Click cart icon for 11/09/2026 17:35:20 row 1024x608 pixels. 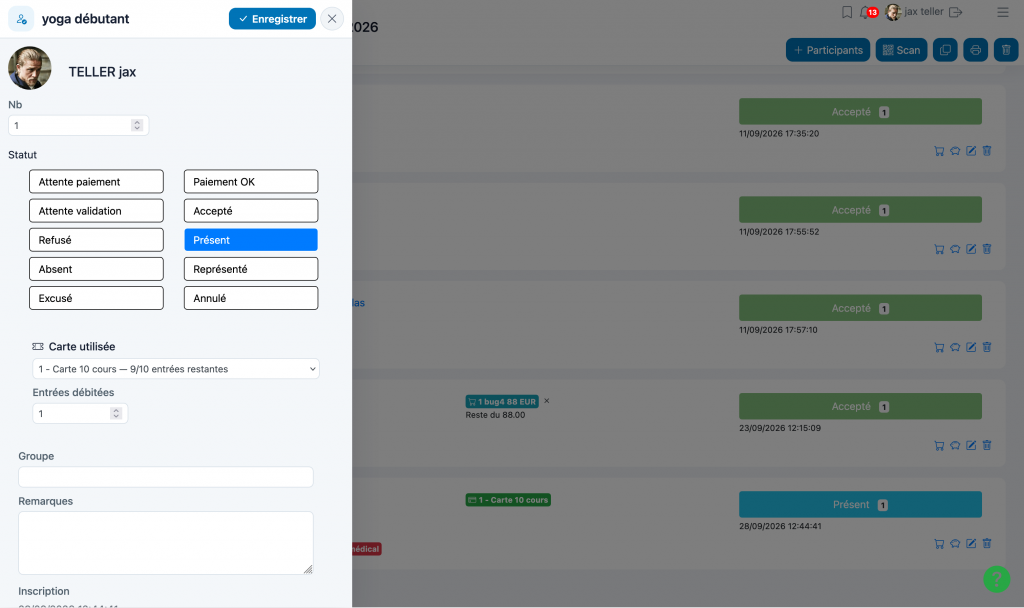939,151
